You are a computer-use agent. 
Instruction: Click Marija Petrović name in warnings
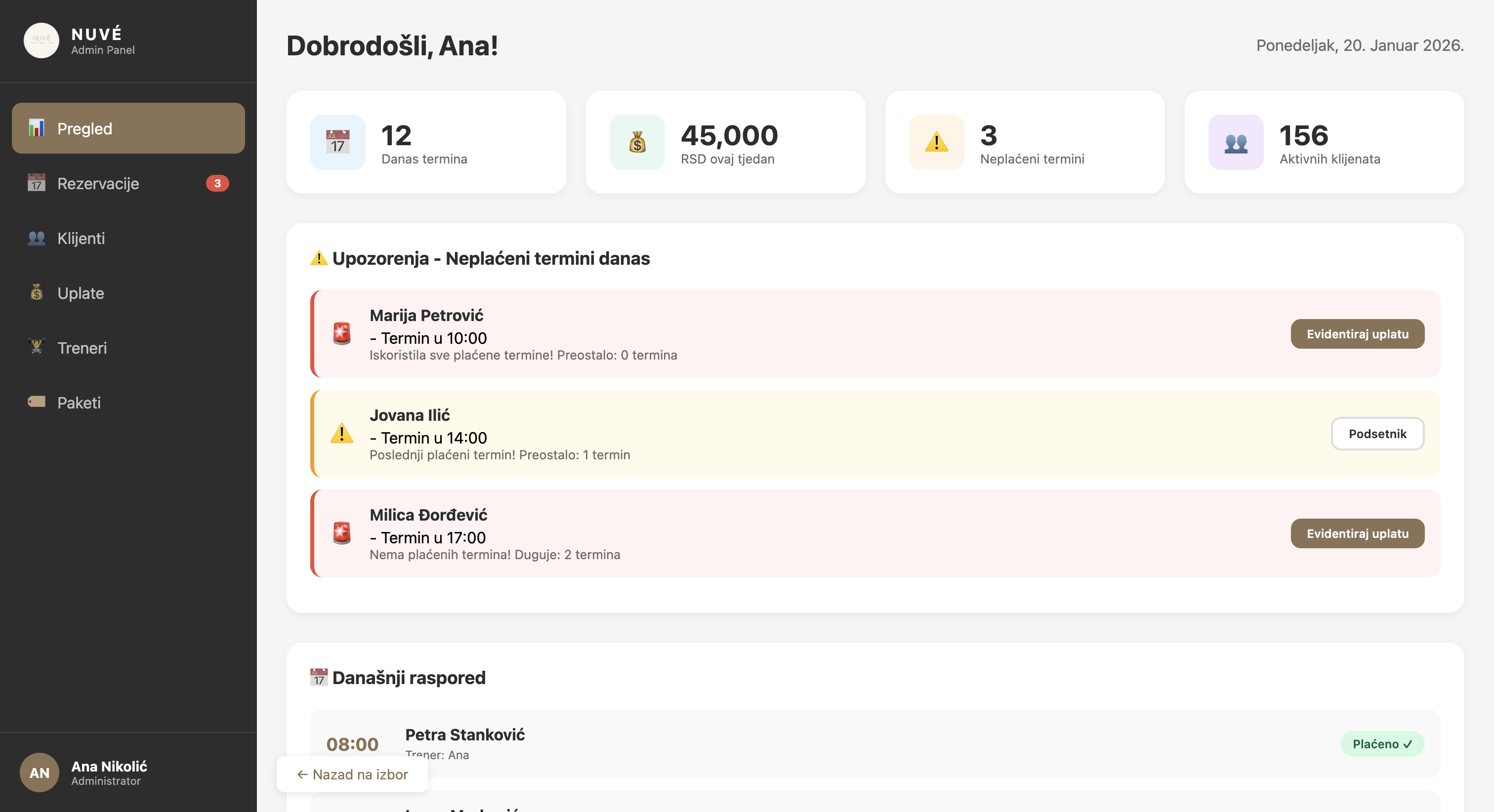[x=426, y=316]
